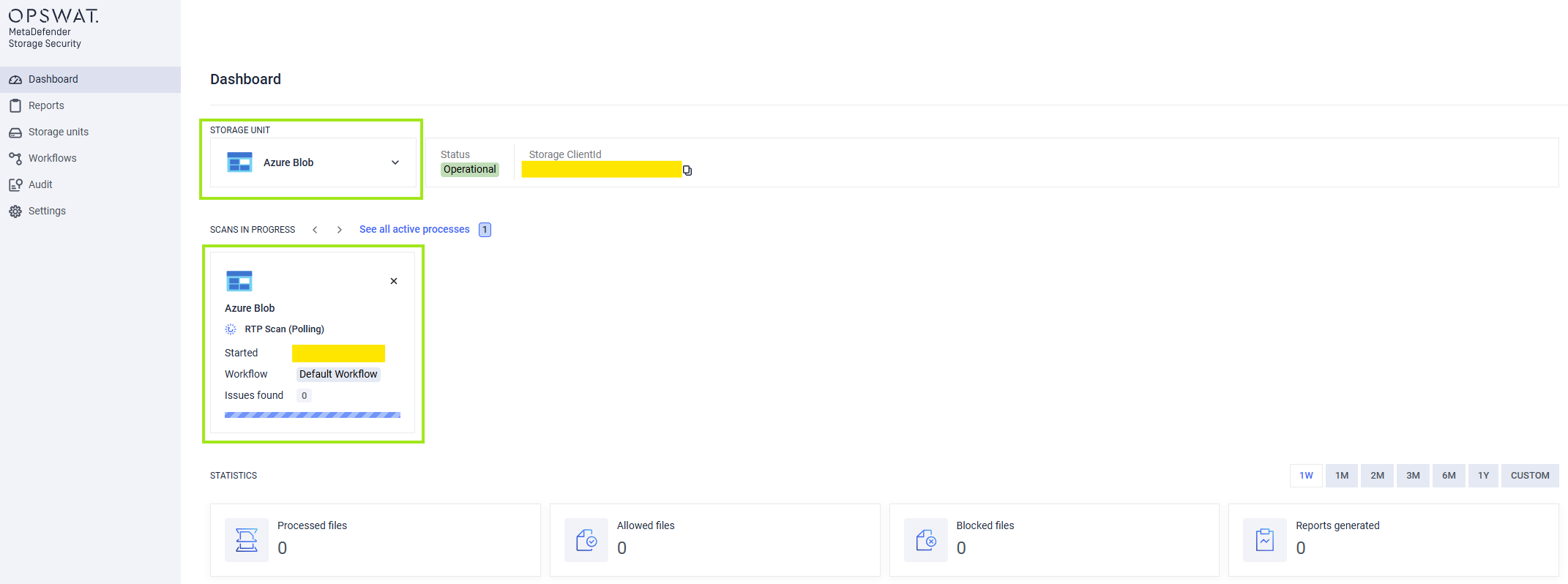Click the OPSWAT logo
Screen dimensions: 1568x584
pos(53,15)
